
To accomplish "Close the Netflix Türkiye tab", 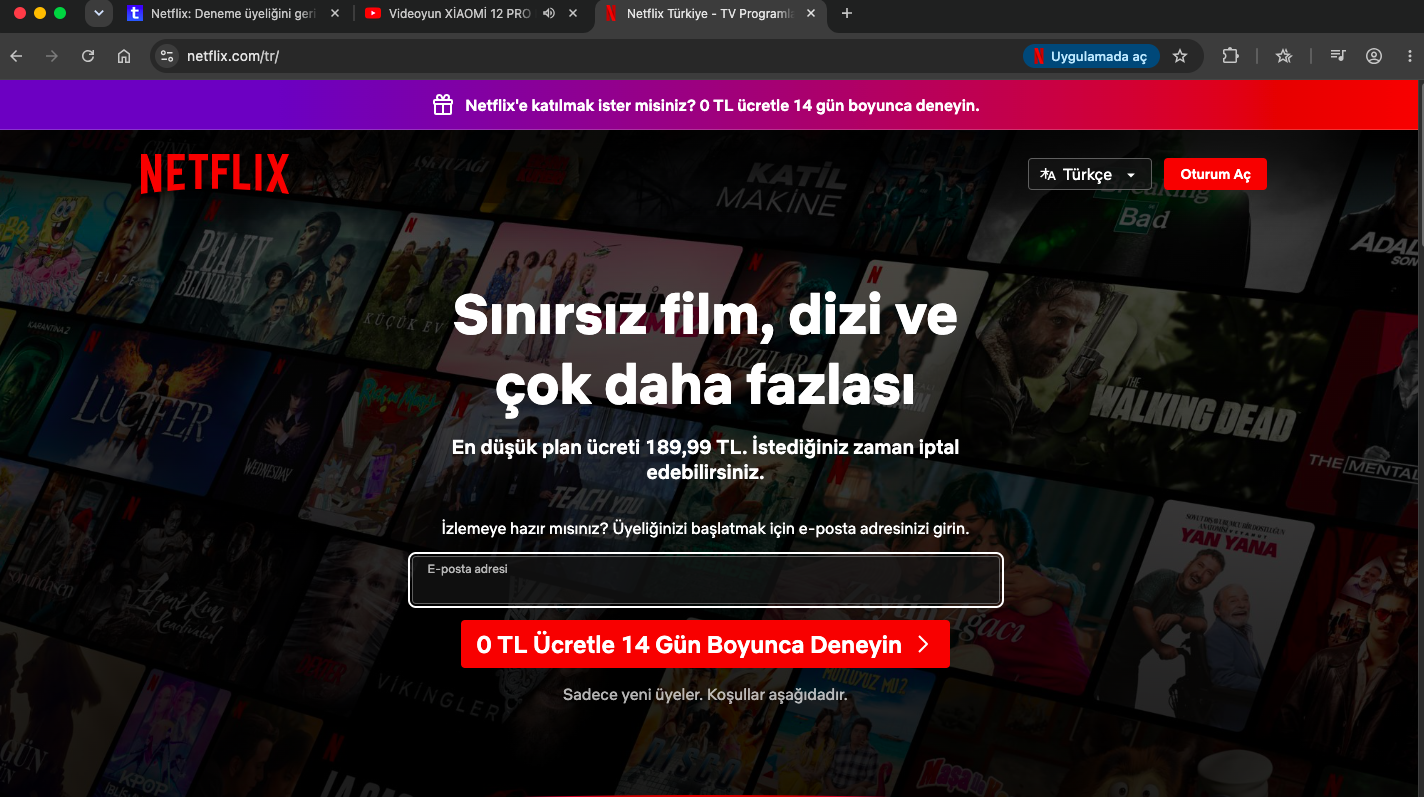I will pyautogui.click(x=810, y=14).
